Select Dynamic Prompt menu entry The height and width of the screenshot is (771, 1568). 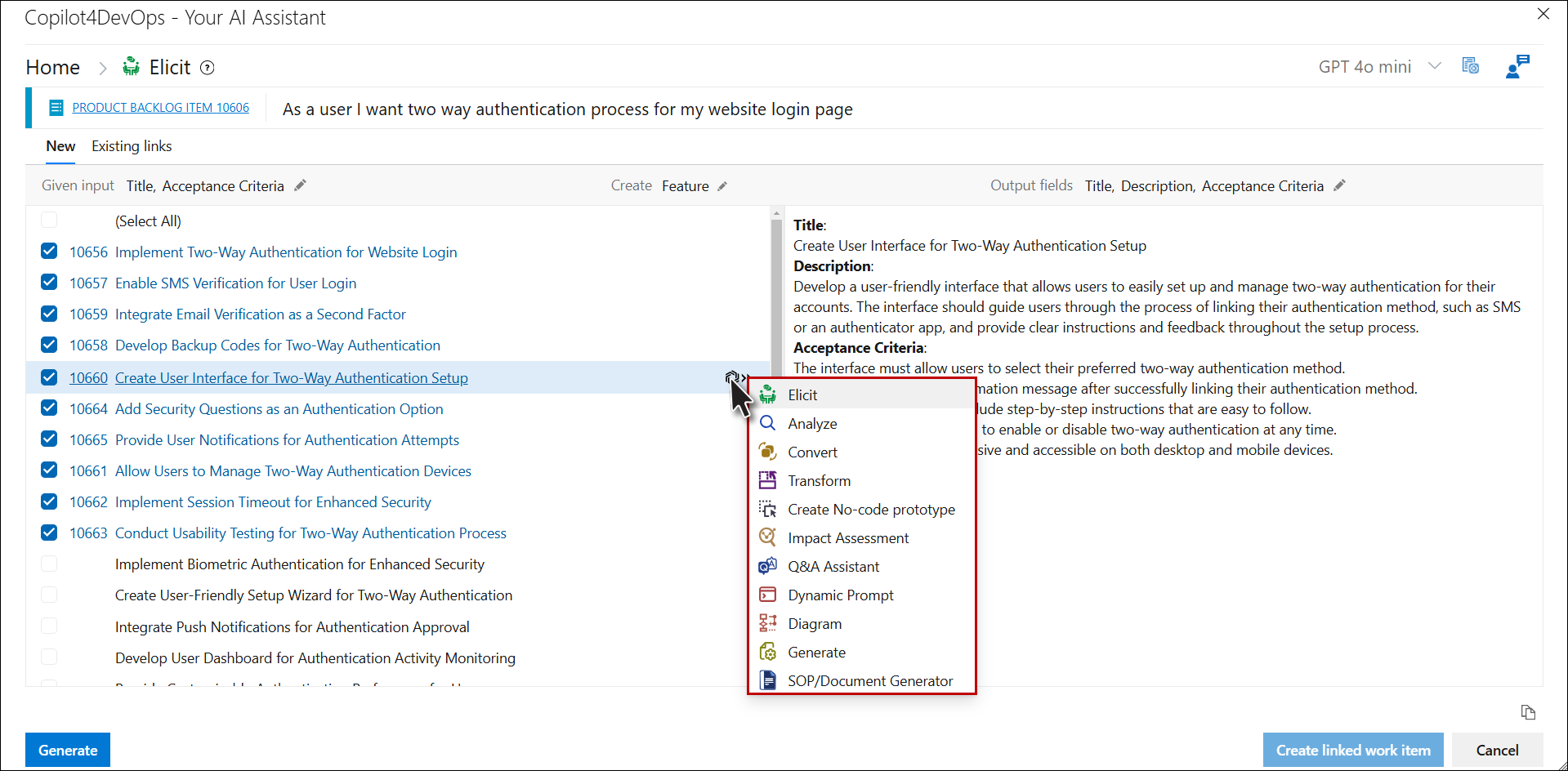[862, 595]
